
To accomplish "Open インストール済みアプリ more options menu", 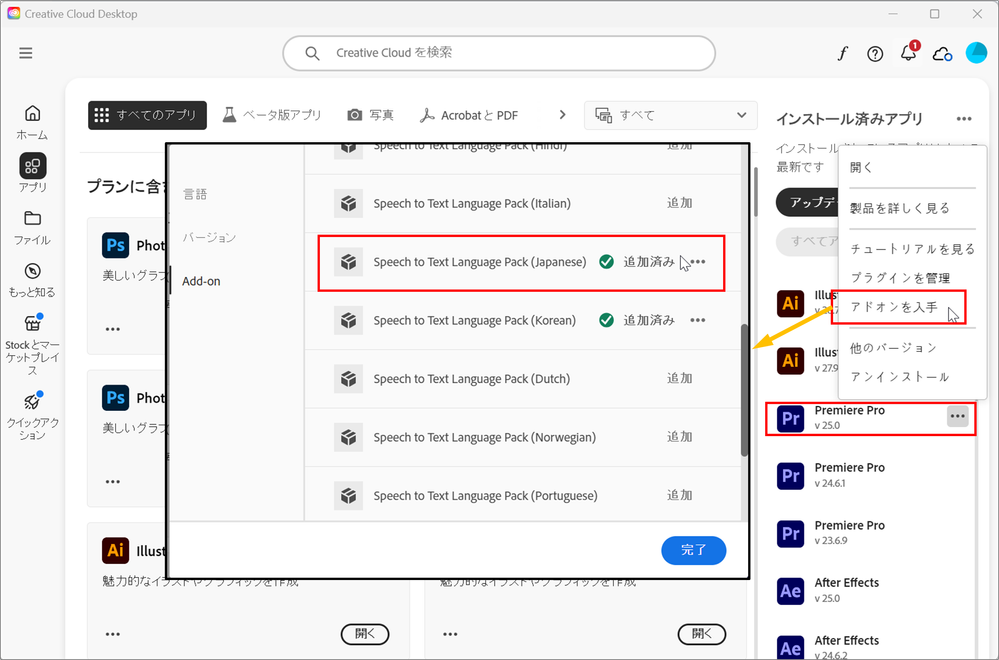I will tap(964, 119).
